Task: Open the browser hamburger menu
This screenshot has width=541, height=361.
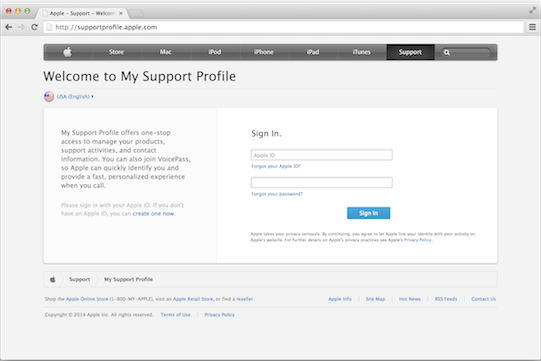Action: tap(532, 27)
